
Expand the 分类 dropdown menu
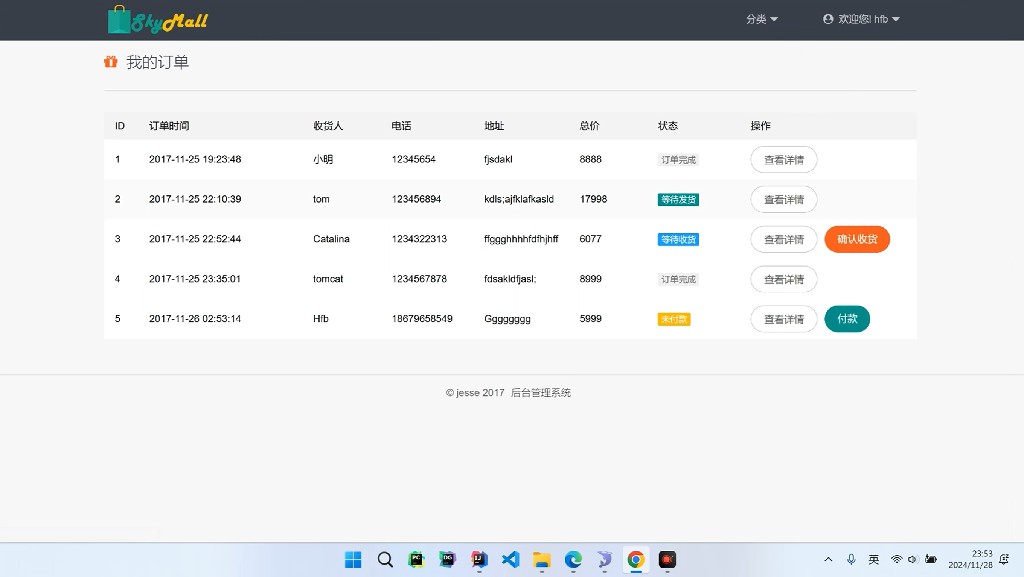(761, 19)
